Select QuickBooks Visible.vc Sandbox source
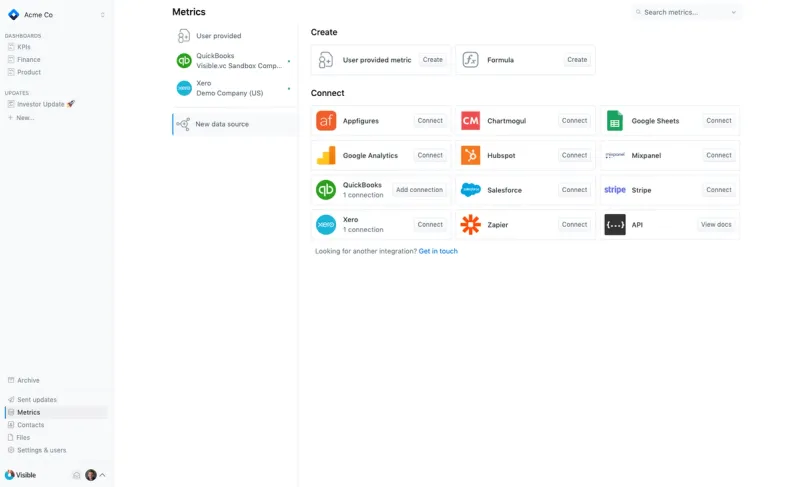Viewport: 800px width, 487px height. tap(234, 61)
